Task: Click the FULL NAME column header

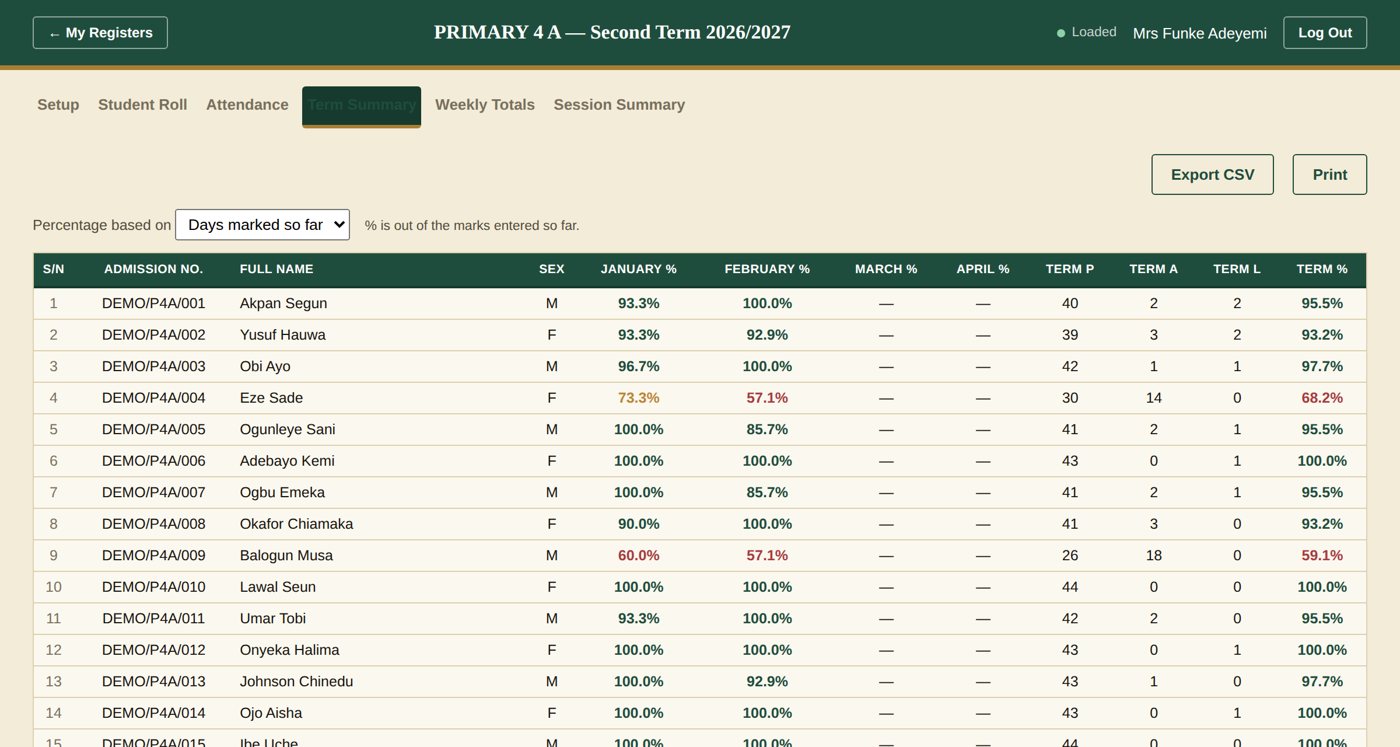Action: pyautogui.click(x=277, y=269)
